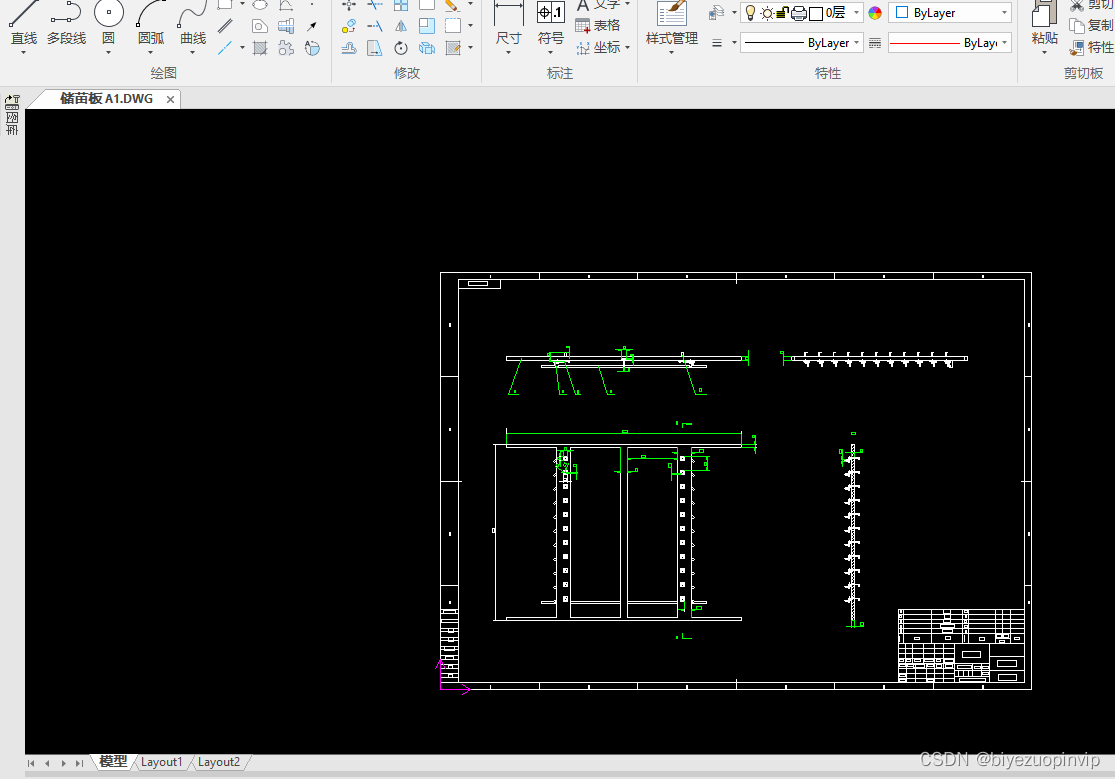Viewport: 1115px width, 779px height.
Task: Insert a 表格 (Table)
Action: [x=597, y=26]
